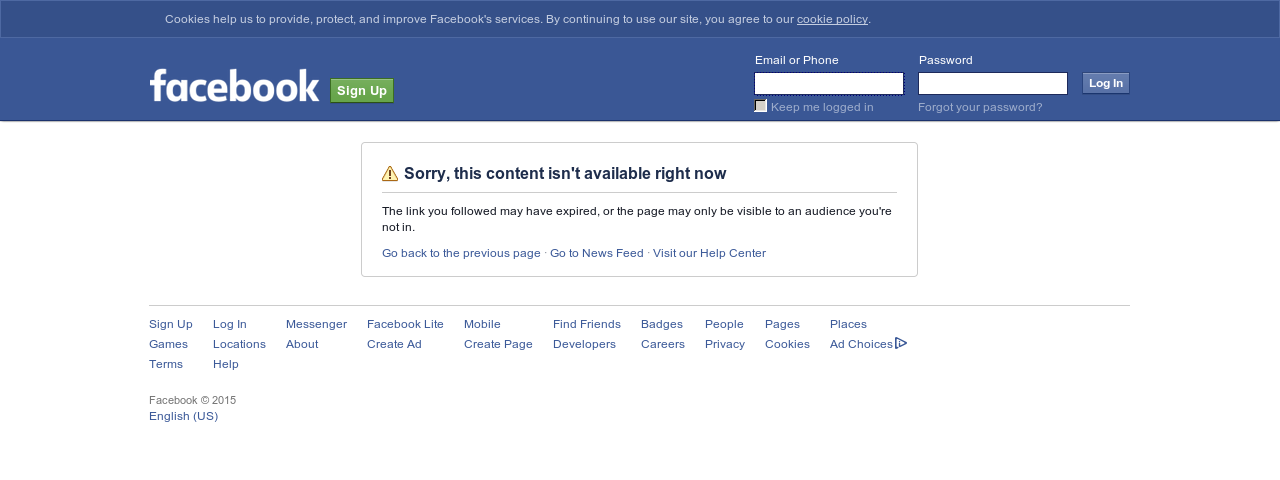Select Find Friends in footer

tap(587, 324)
